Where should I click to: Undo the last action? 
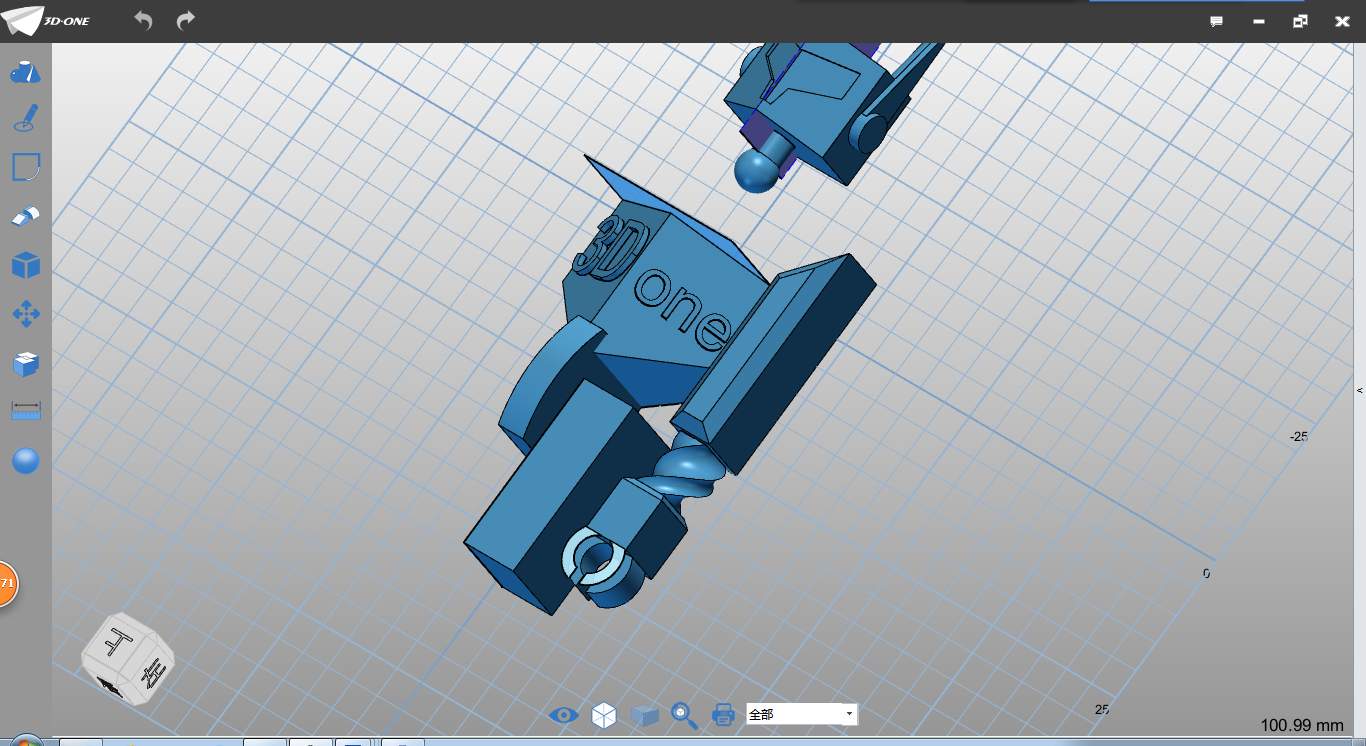(143, 20)
